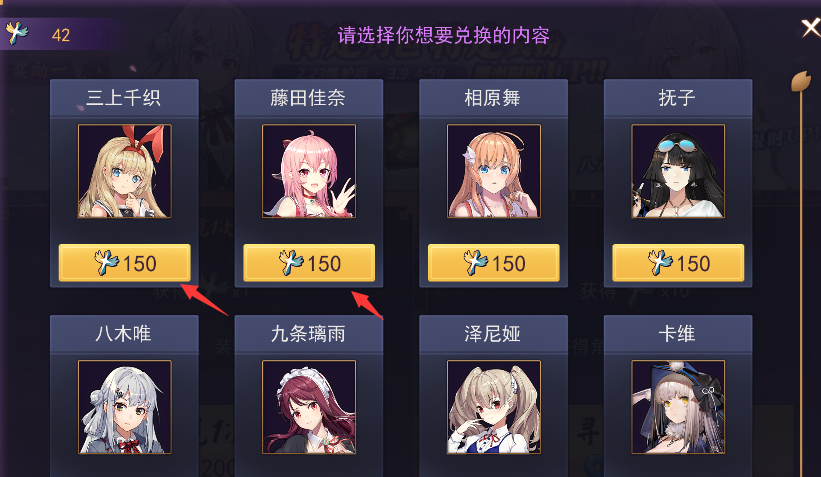This screenshot has height=477, width=821.
Task: Click the 相原舞 character portrait
Action: point(494,171)
